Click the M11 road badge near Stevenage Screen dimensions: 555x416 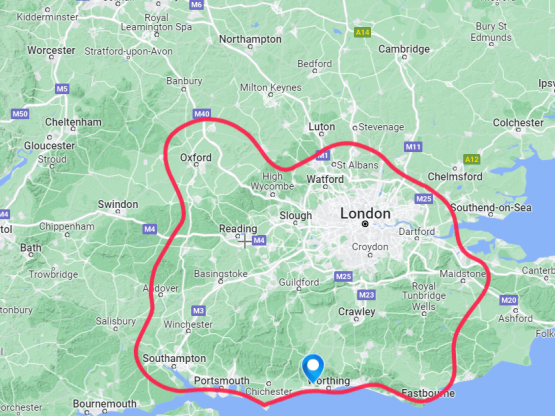point(413,147)
